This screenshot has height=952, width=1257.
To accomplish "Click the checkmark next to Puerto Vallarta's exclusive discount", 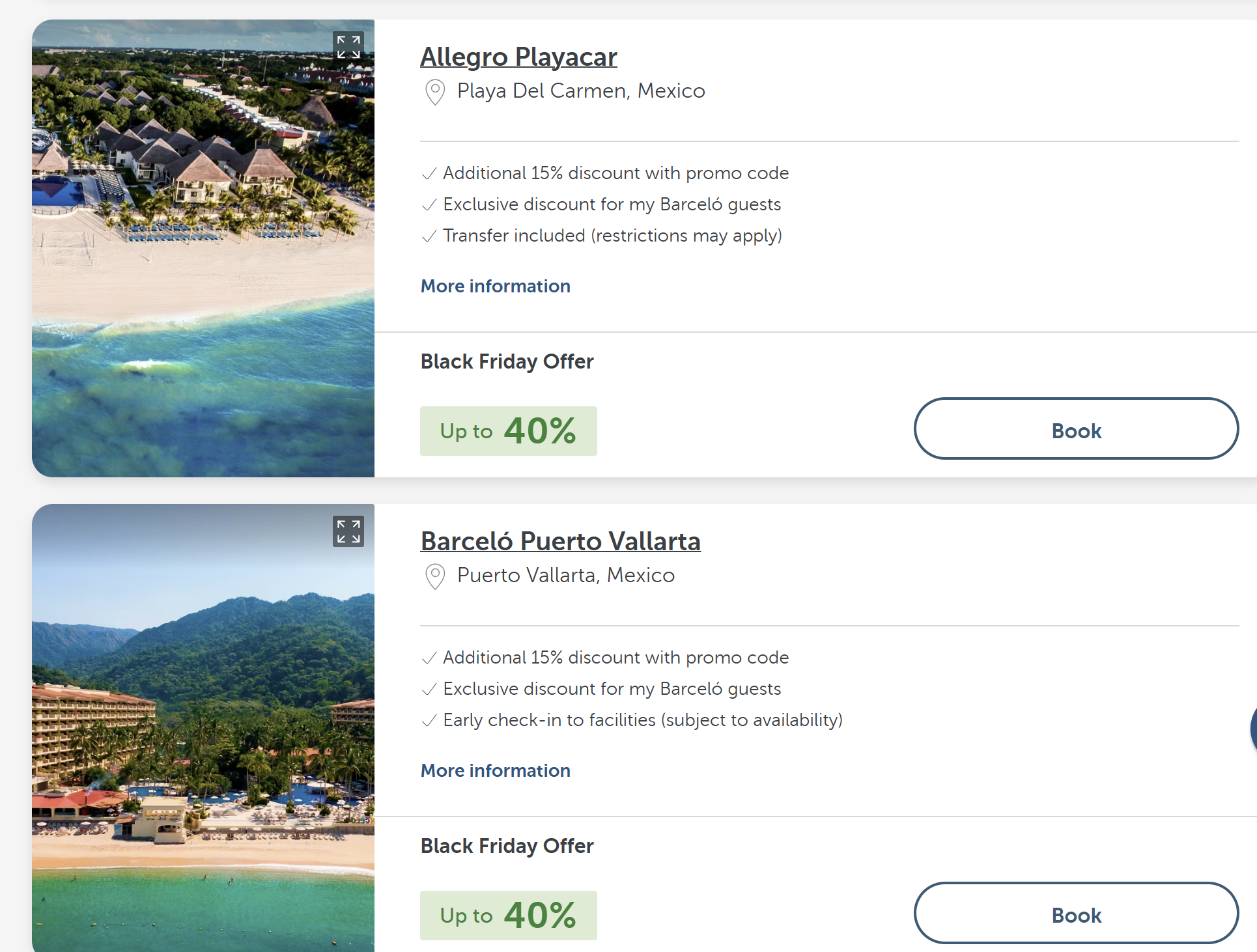I will 429,690.
